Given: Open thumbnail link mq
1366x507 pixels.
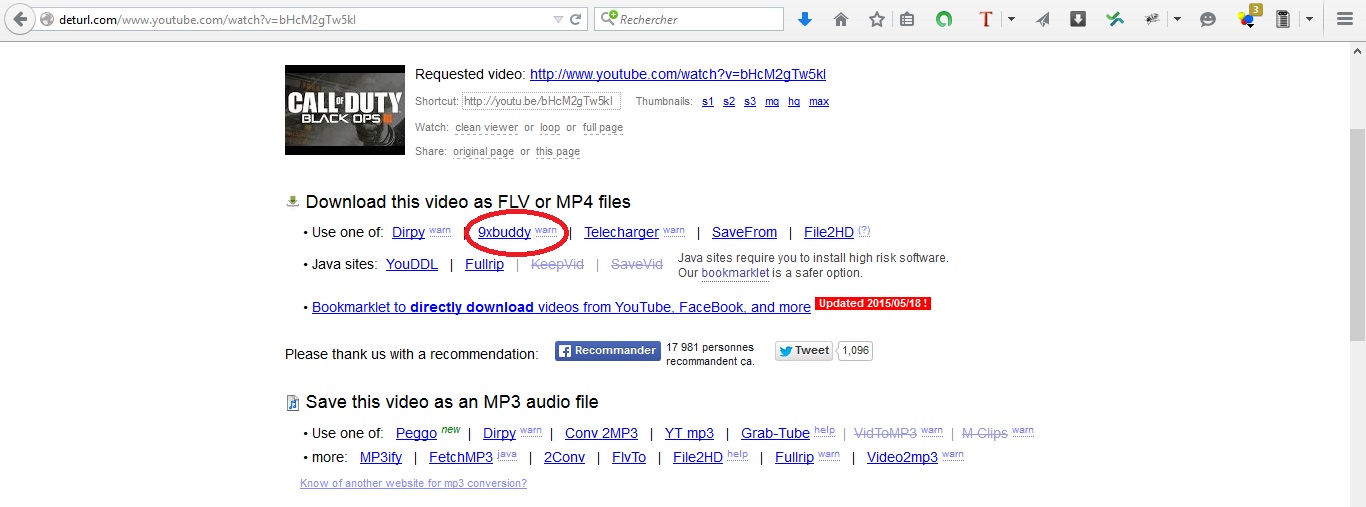Looking at the screenshot, I should 772,101.
